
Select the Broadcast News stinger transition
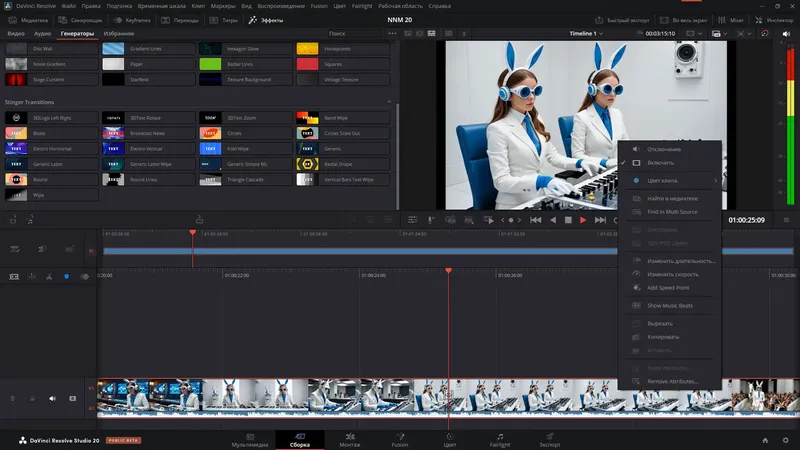[x=148, y=133]
